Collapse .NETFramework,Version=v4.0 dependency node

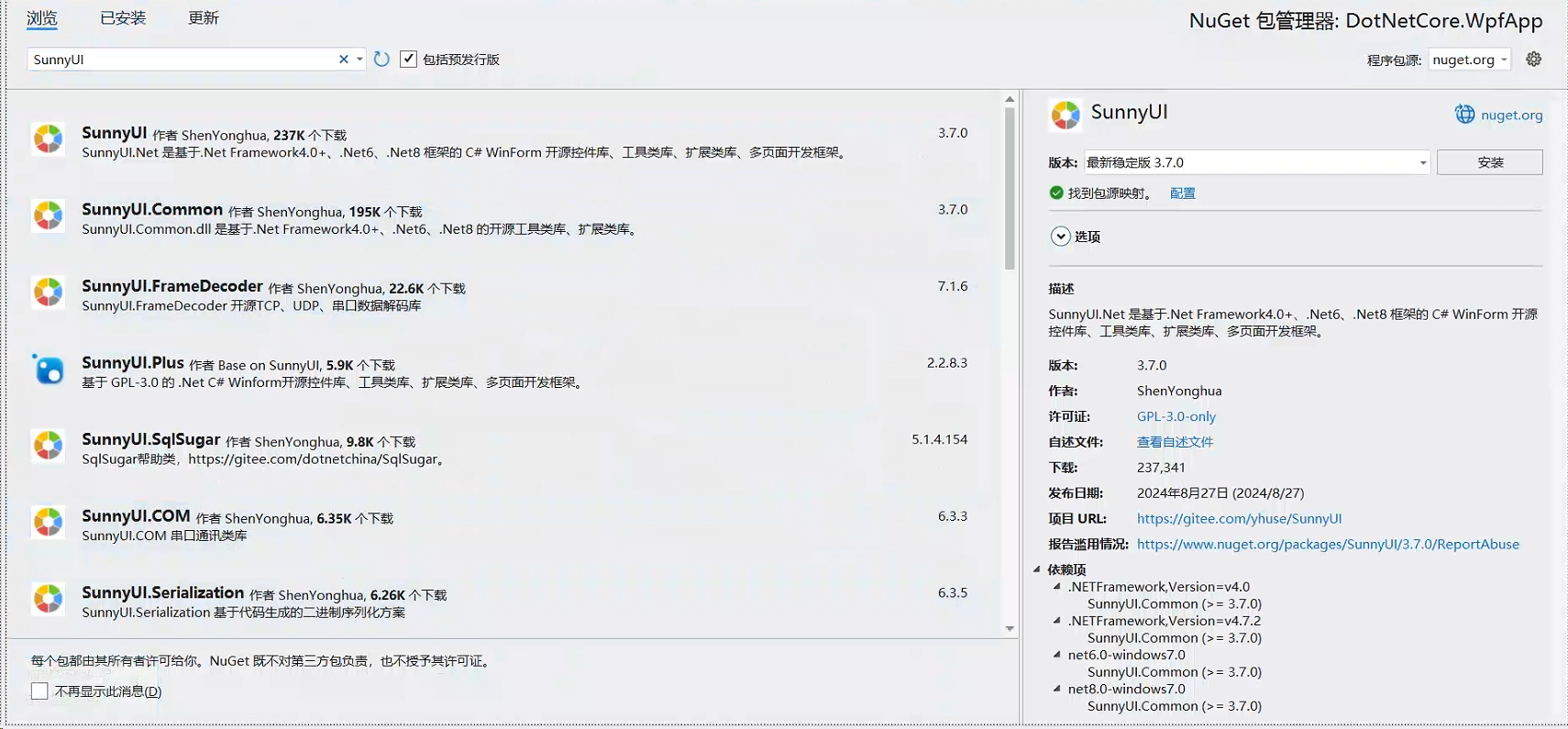click(x=1057, y=587)
